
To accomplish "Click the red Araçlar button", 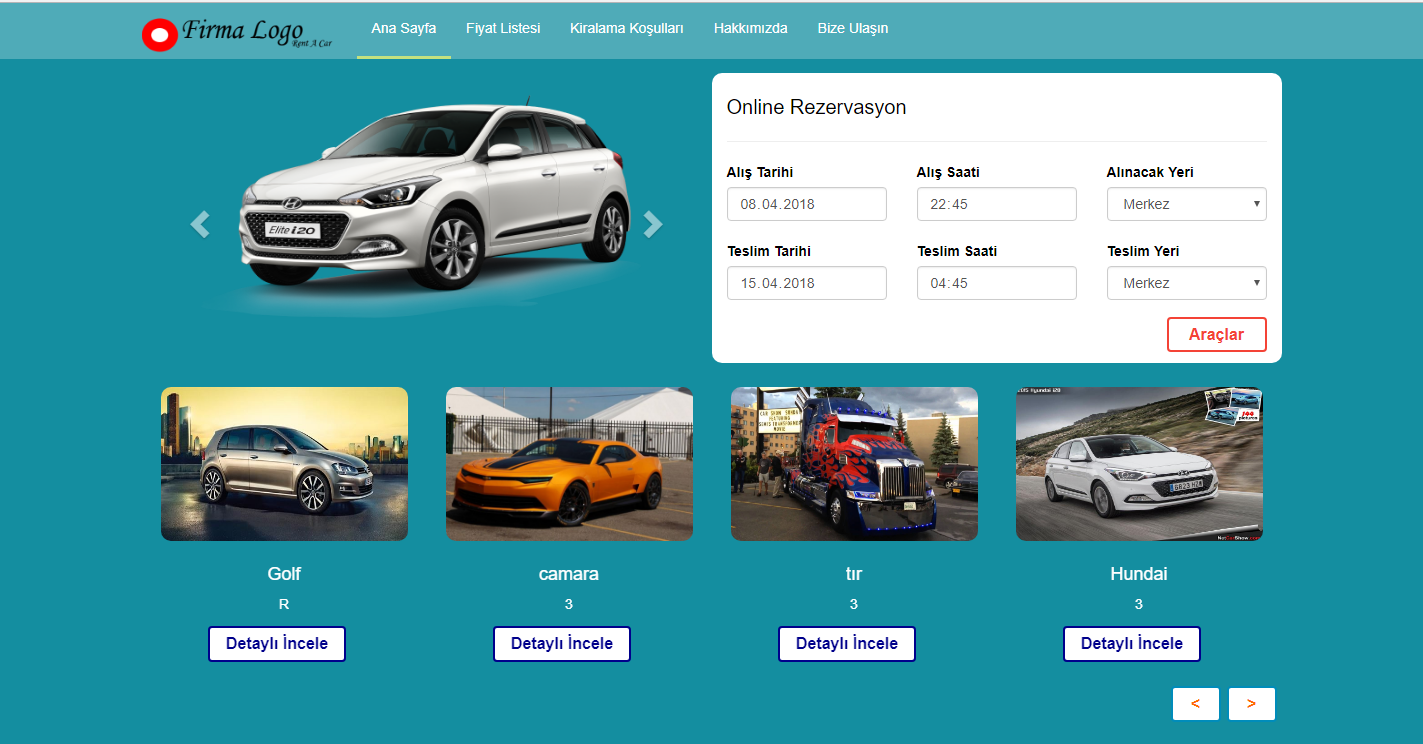I will point(1217,335).
